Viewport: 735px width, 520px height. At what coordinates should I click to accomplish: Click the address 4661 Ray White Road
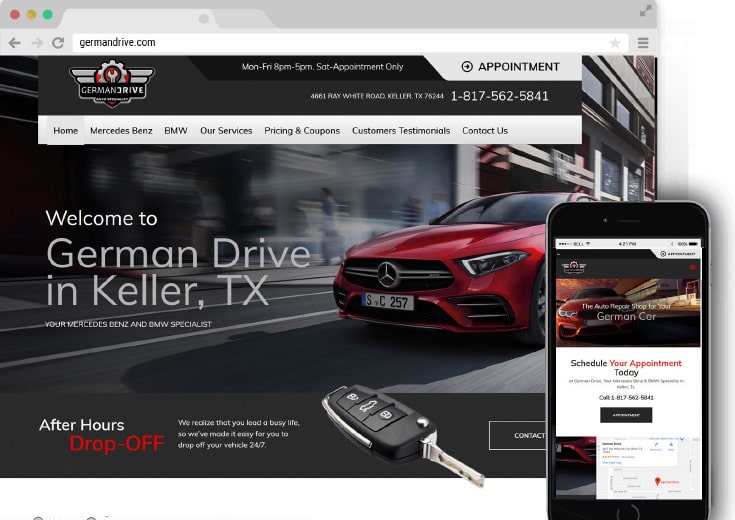[376, 96]
